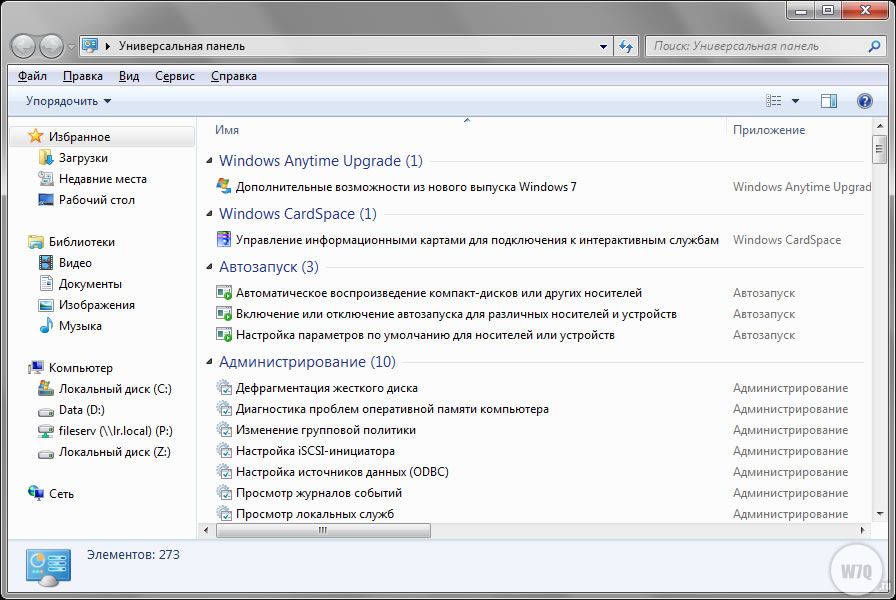The height and width of the screenshot is (600, 896).
Task: Click the Изображения library icon
Action: 46,305
